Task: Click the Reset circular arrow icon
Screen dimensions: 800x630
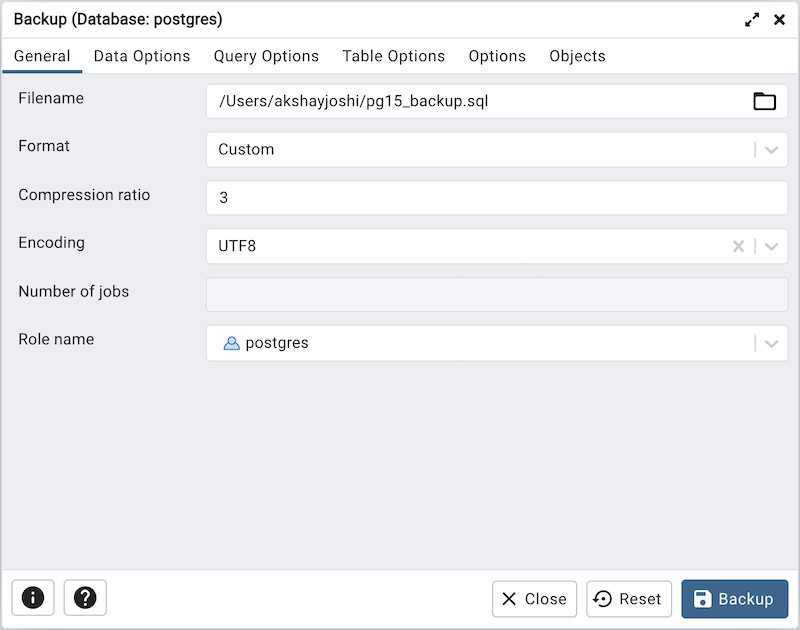Action: click(x=605, y=598)
